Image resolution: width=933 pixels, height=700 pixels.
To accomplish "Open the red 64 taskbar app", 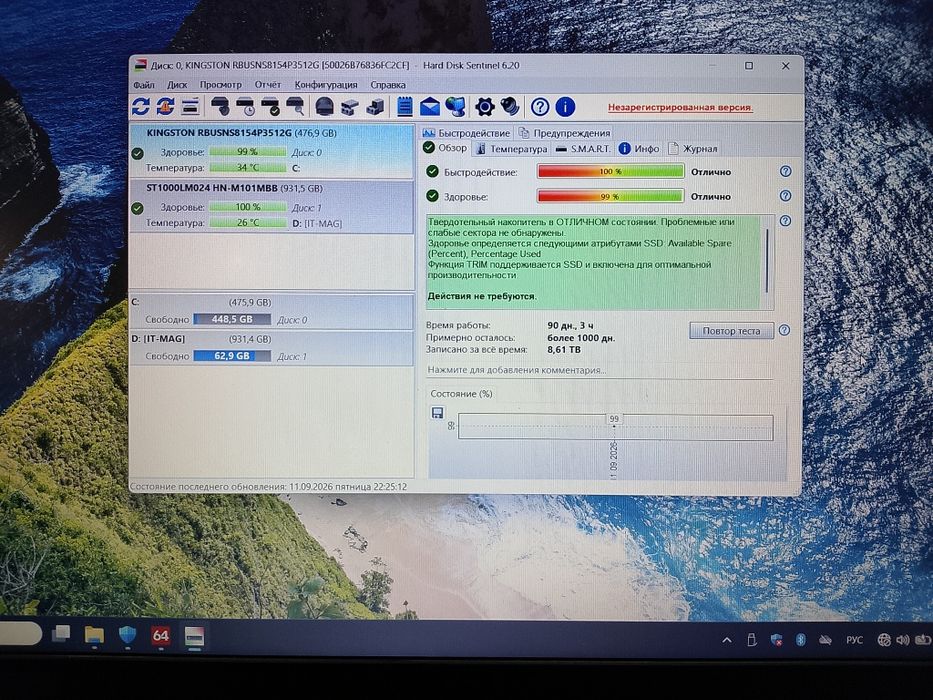I will [x=161, y=636].
